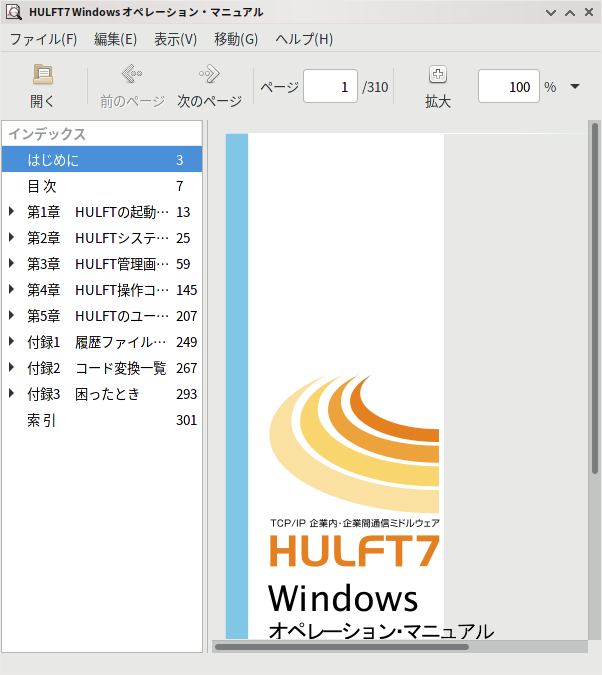Expand the 第4章 HULFT操作コ… tree node

pos(12,289)
